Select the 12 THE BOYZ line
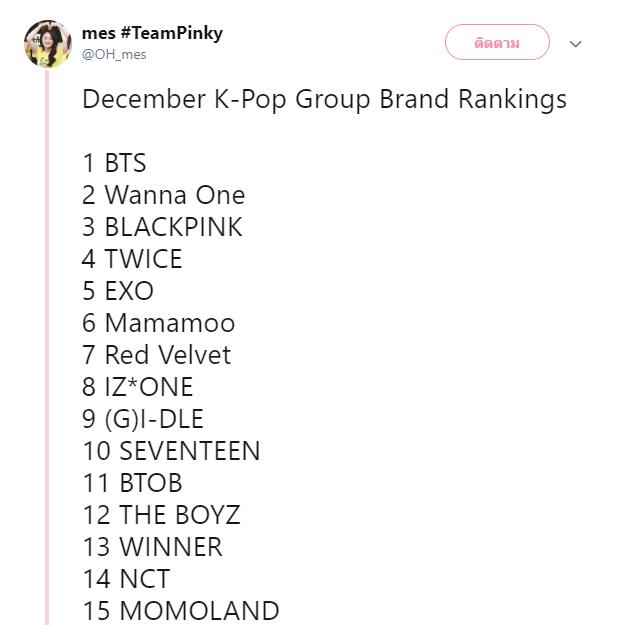 pyautogui.click(x=161, y=515)
